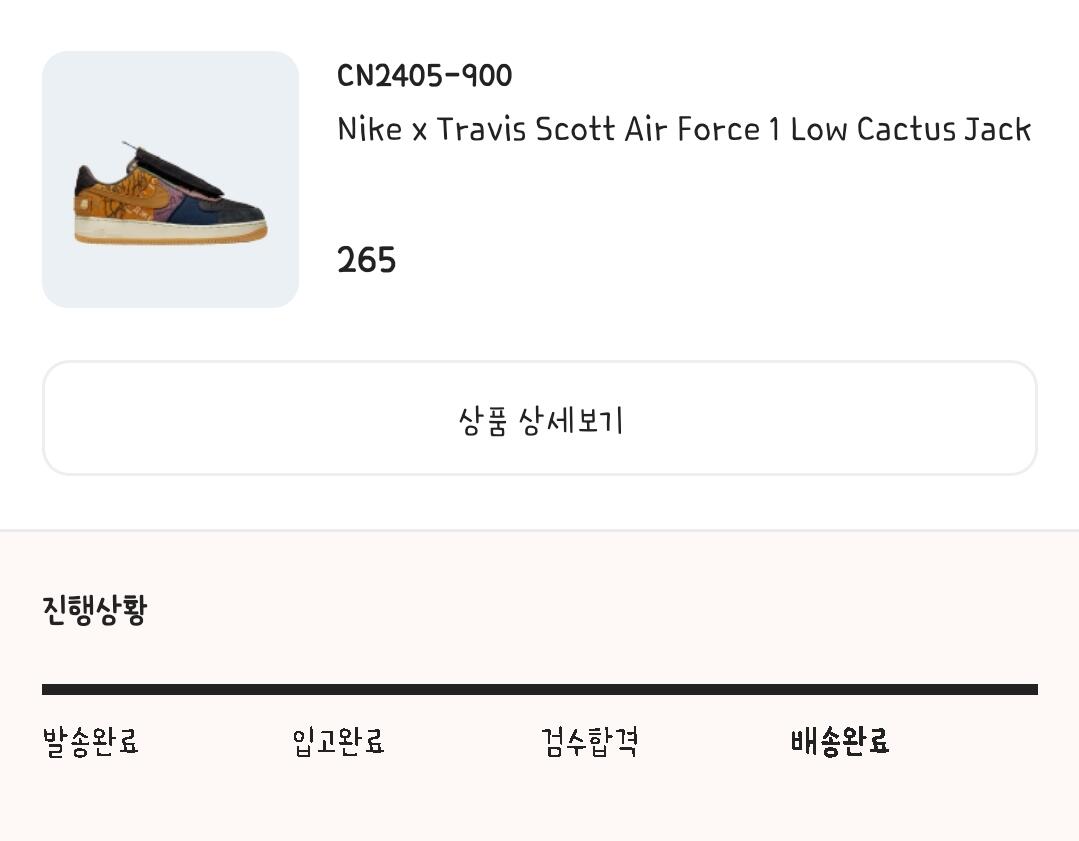The height and width of the screenshot is (841, 1079).
Task: Select the 발송완료 progress step
Action: coord(90,742)
